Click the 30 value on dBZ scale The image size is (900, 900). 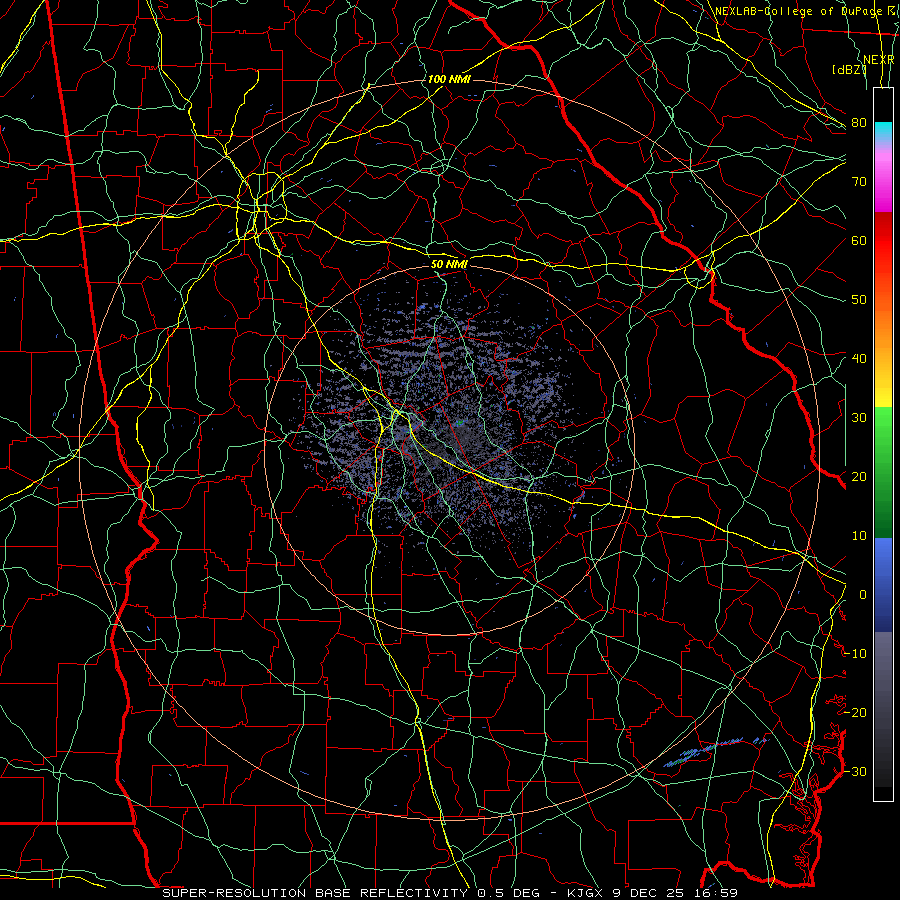(859, 418)
